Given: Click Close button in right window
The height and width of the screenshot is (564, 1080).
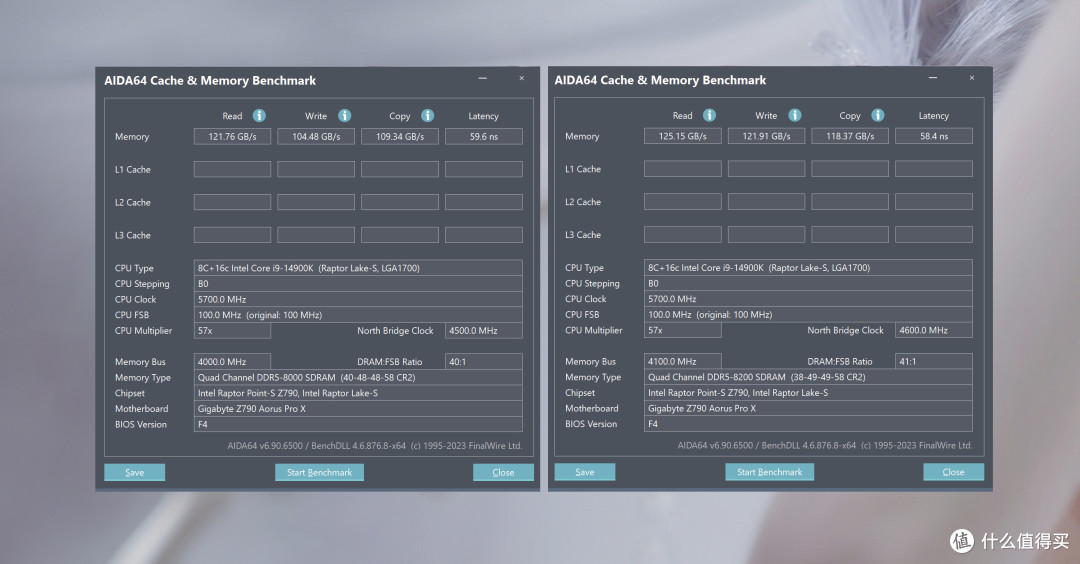Looking at the screenshot, I should pyautogui.click(x=953, y=472).
